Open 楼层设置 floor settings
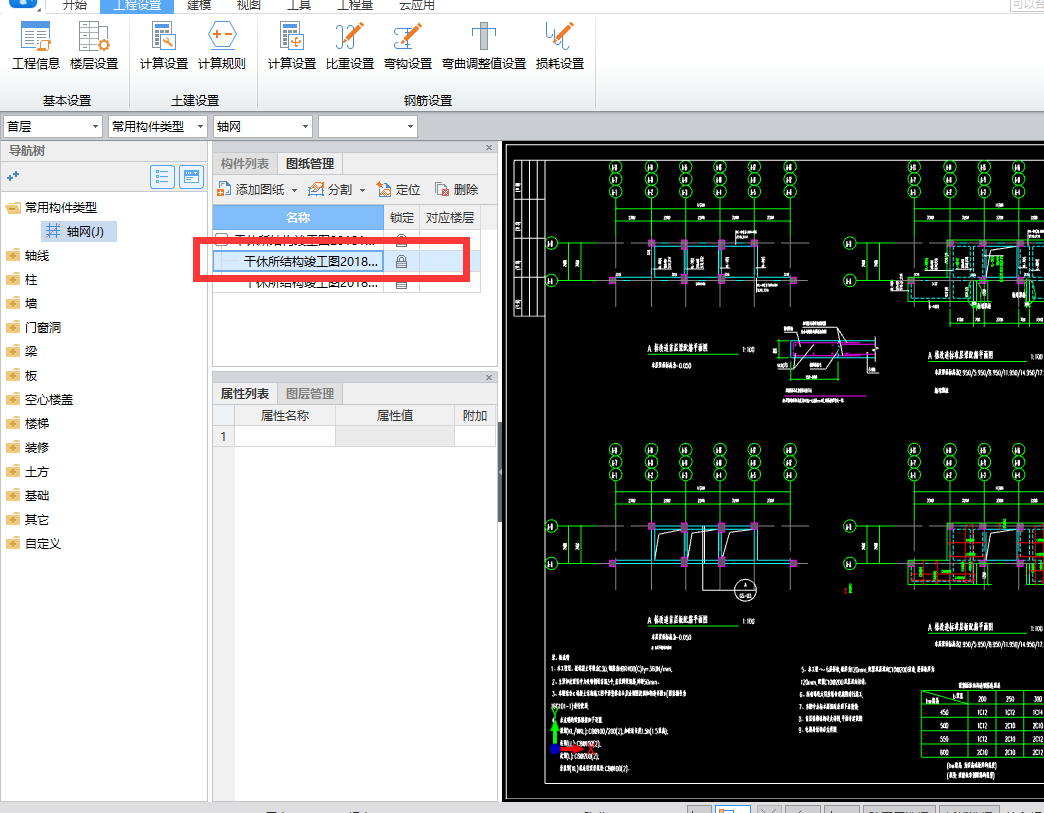 pos(94,47)
